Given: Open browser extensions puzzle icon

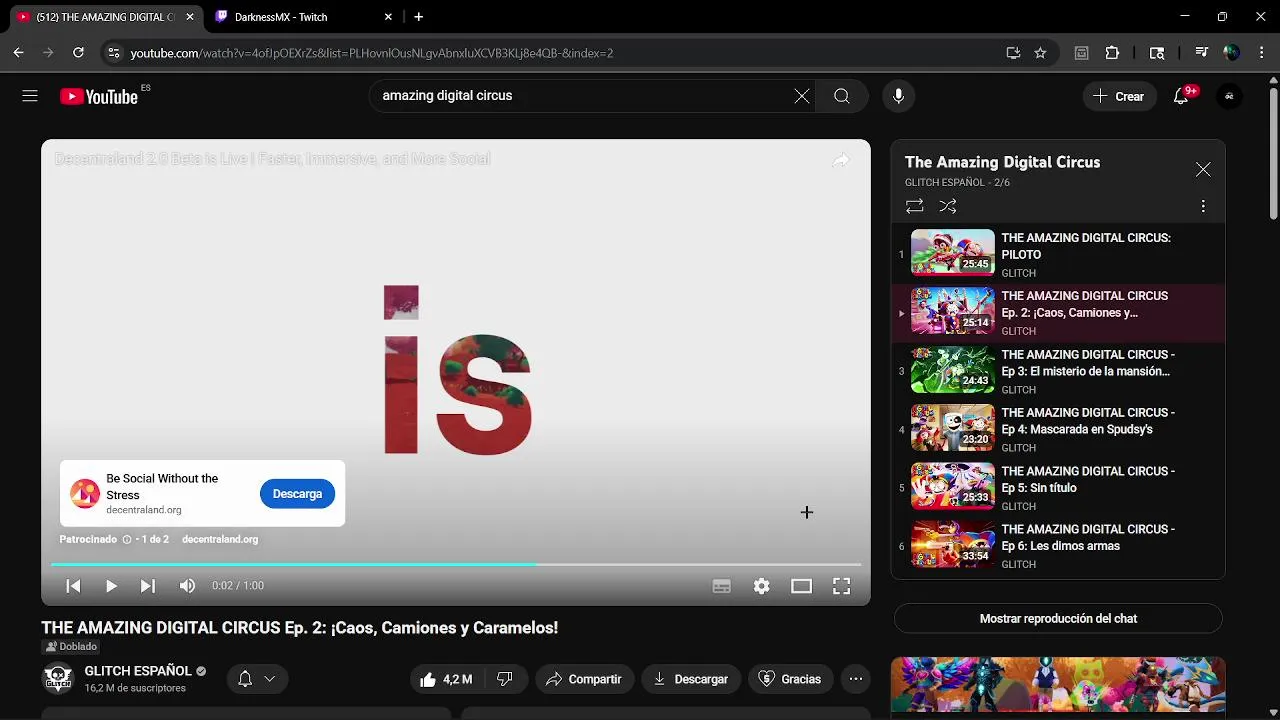Looking at the screenshot, I should pos(1112,53).
